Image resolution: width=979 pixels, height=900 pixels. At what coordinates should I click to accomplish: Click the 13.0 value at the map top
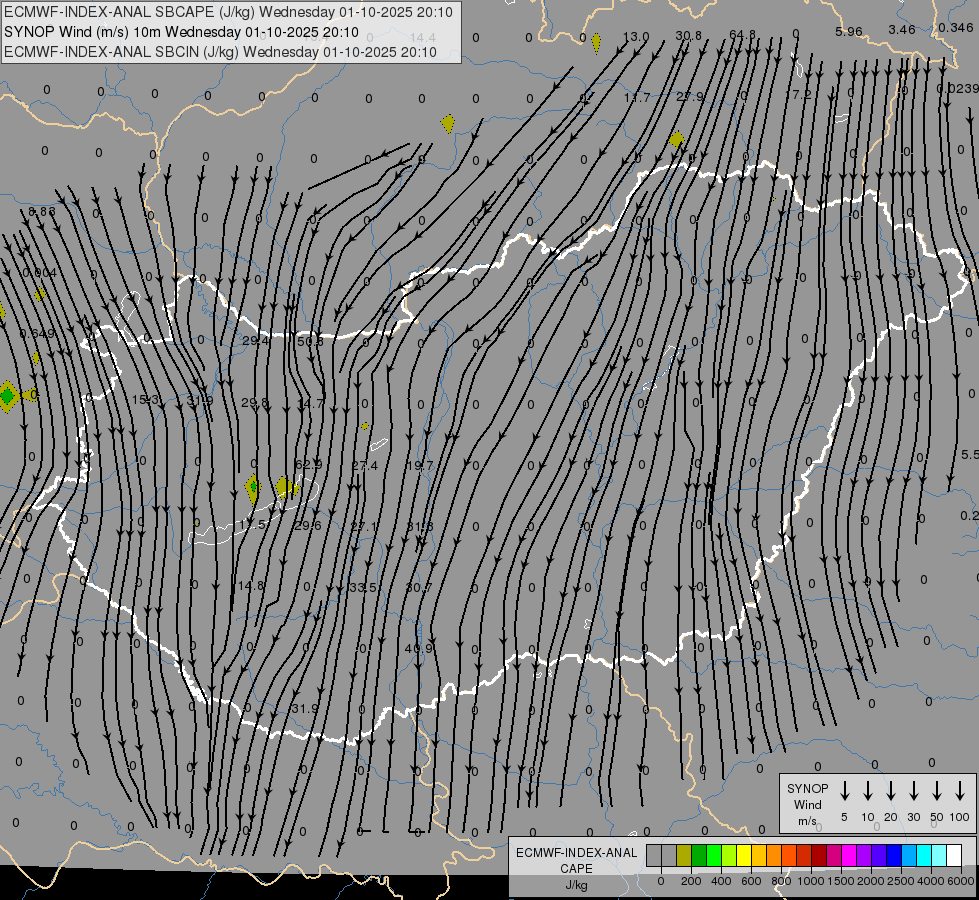coord(636,37)
